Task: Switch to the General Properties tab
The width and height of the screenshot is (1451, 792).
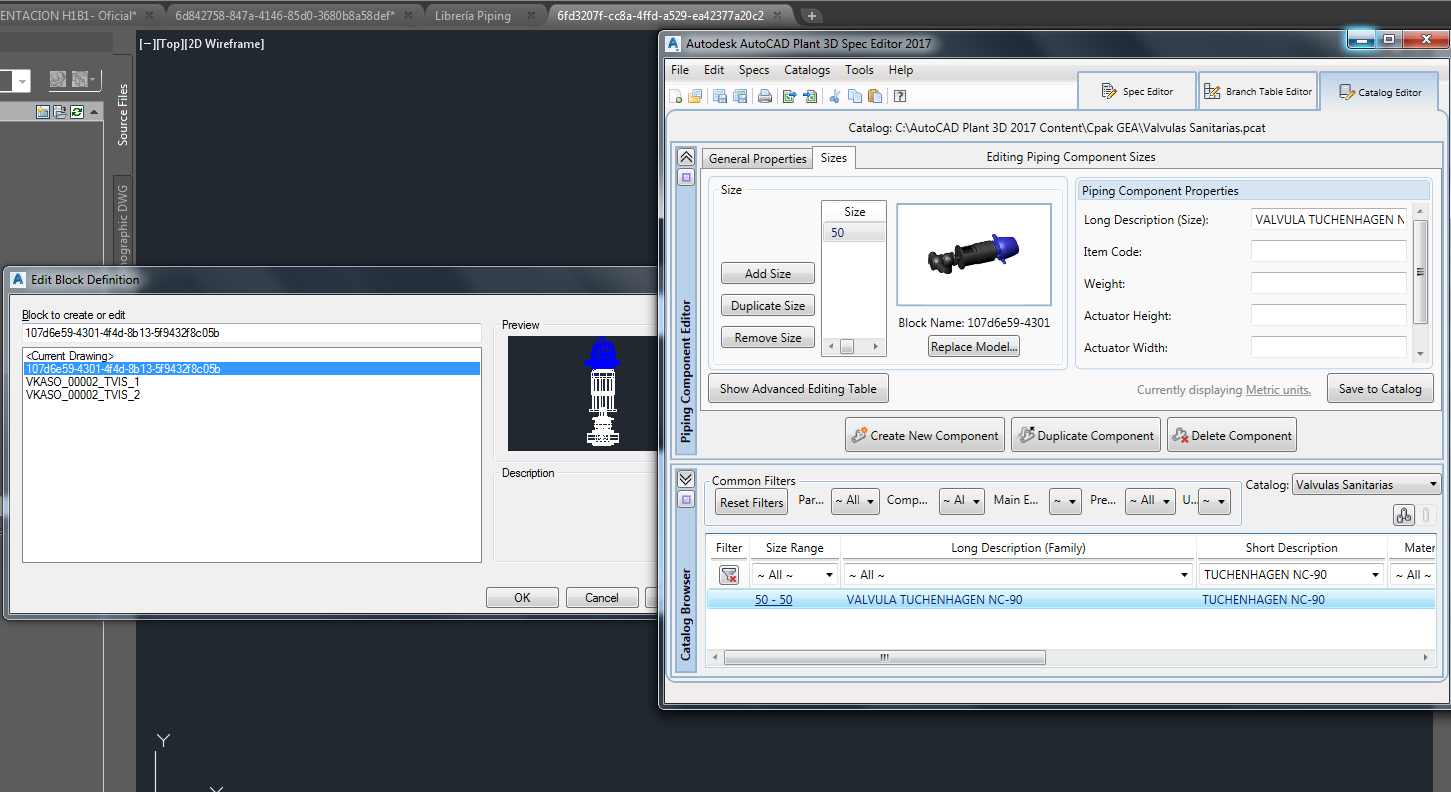Action: pyautogui.click(x=757, y=159)
